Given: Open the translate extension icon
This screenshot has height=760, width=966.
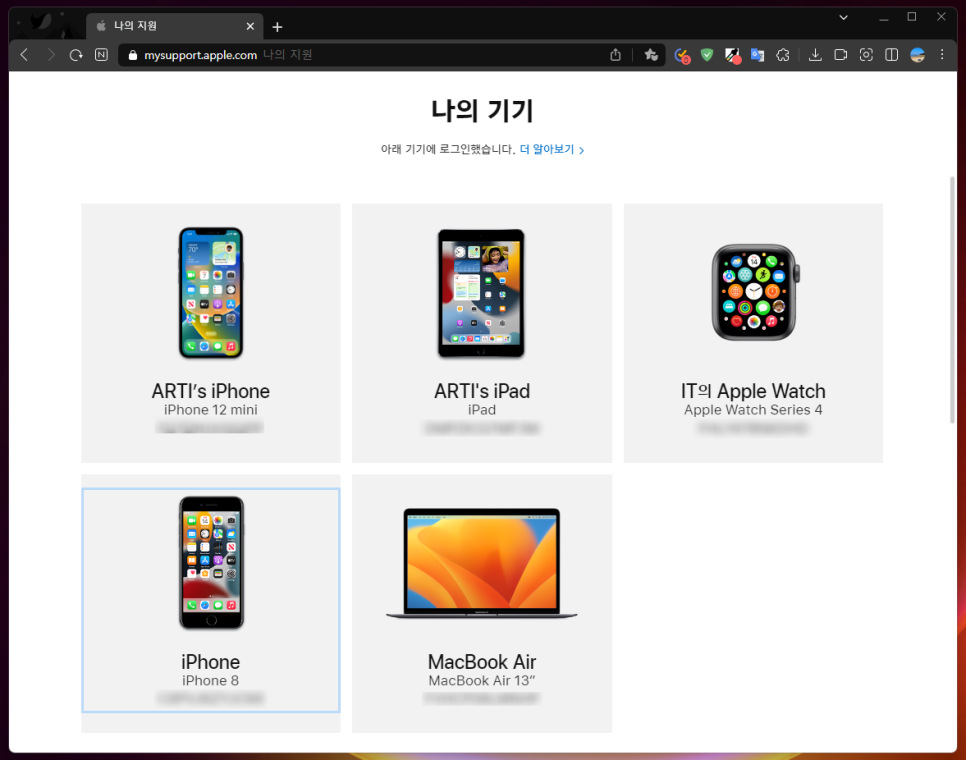Looking at the screenshot, I should point(758,55).
